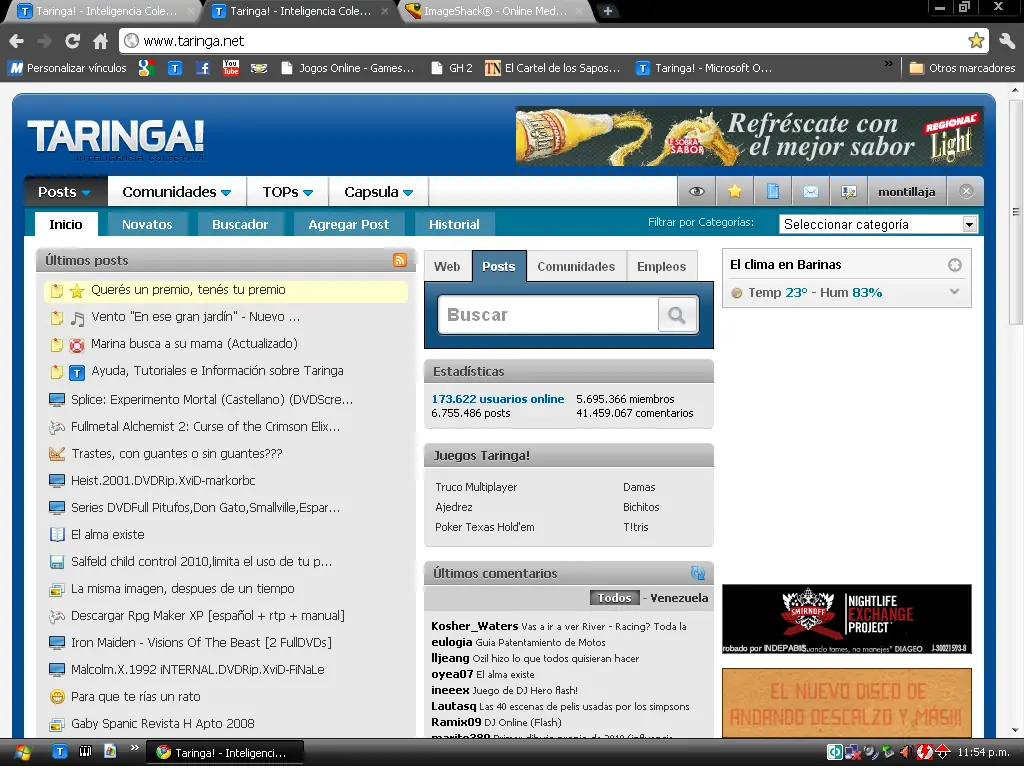
Task: Switch to Novatos tab
Action: coord(147,224)
